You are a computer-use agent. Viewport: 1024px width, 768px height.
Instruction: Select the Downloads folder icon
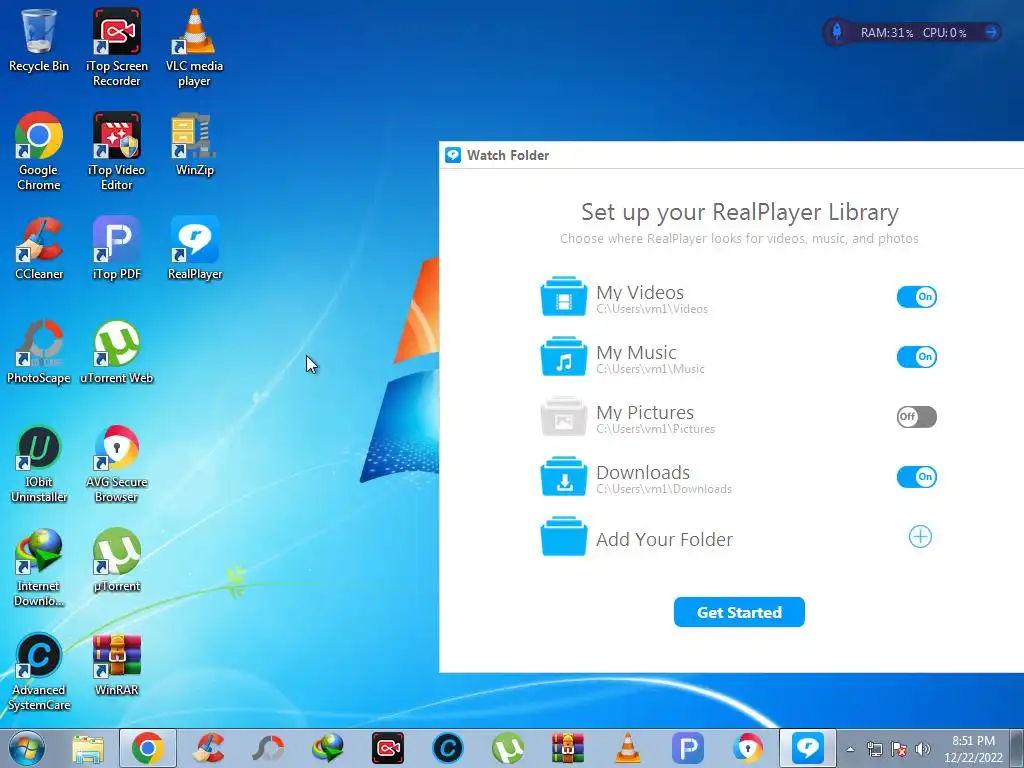tap(564, 477)
